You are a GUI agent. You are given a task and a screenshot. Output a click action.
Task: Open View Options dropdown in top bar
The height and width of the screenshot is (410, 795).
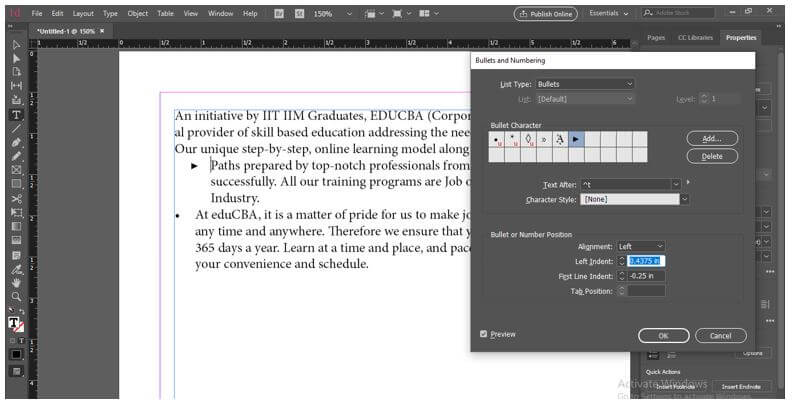375,14
